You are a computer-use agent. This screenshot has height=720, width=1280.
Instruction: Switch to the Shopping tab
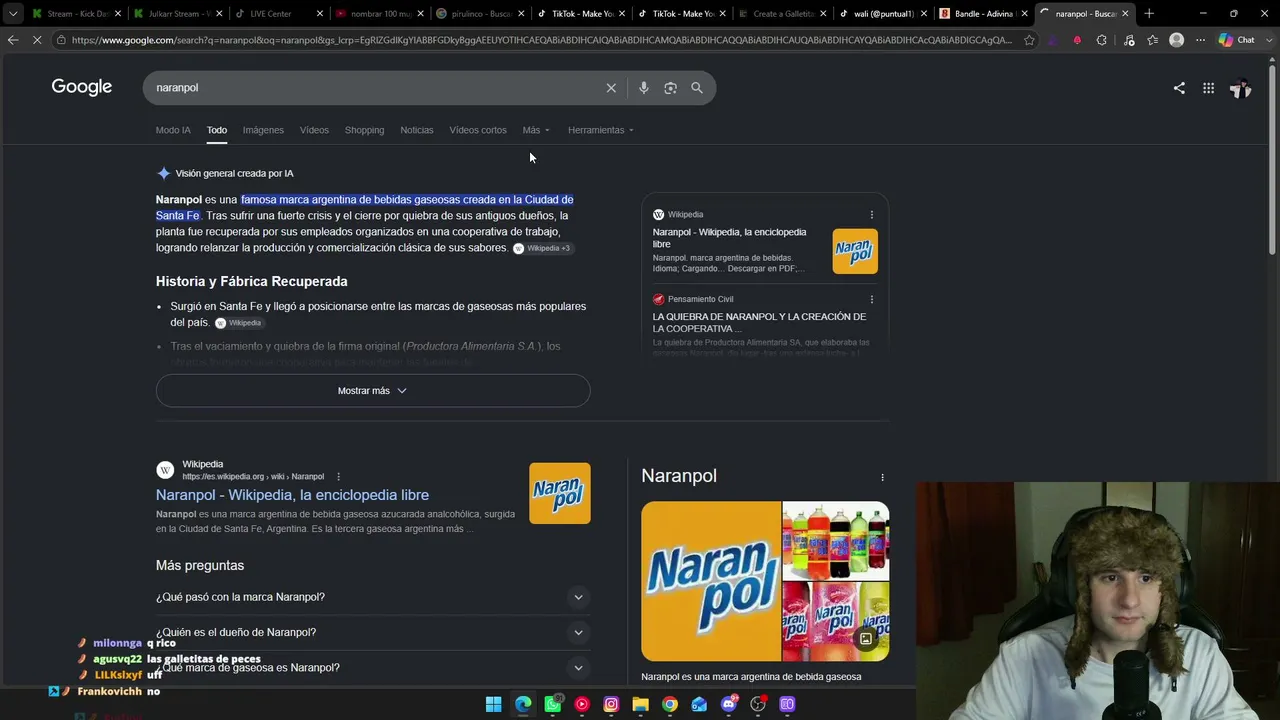click(x=364, y=130)
